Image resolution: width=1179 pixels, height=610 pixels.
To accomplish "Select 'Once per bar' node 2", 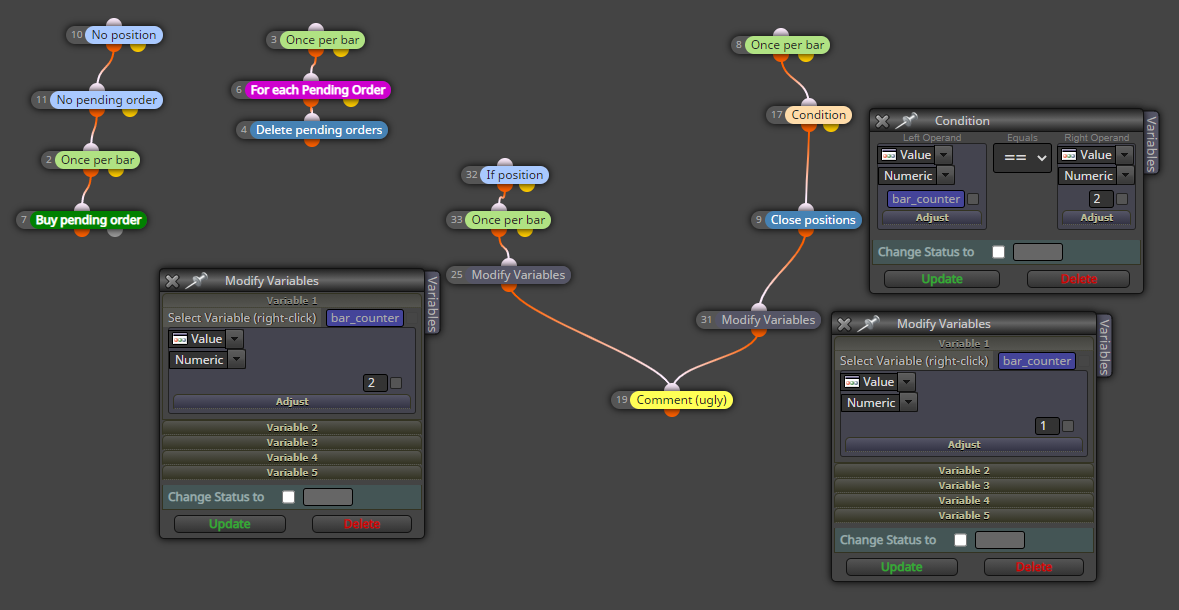I will tap(97, 159).
